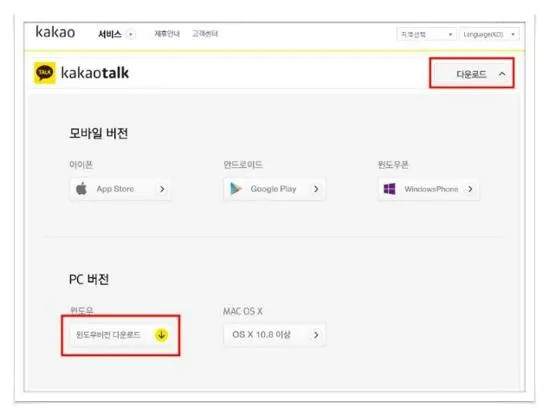Click the kakaotalk title text
The height and width of the screenshot is (415, 549).
[95, 73]
